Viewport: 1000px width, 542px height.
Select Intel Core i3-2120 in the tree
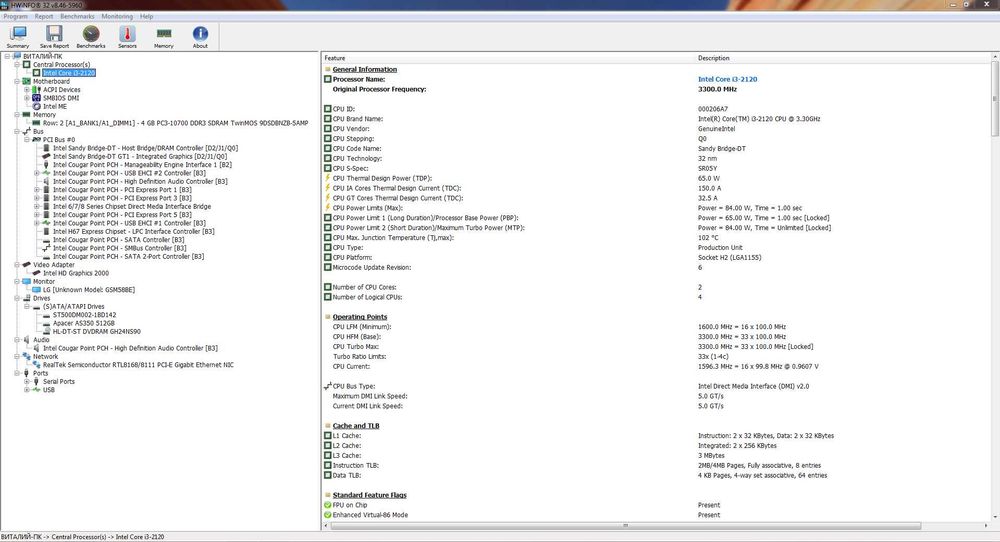69,73
